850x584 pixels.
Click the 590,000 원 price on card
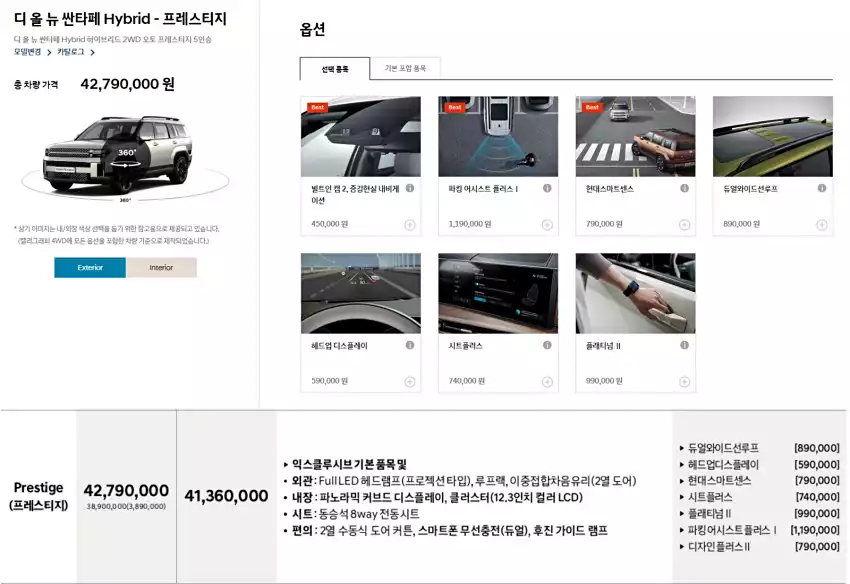(330, 381)
